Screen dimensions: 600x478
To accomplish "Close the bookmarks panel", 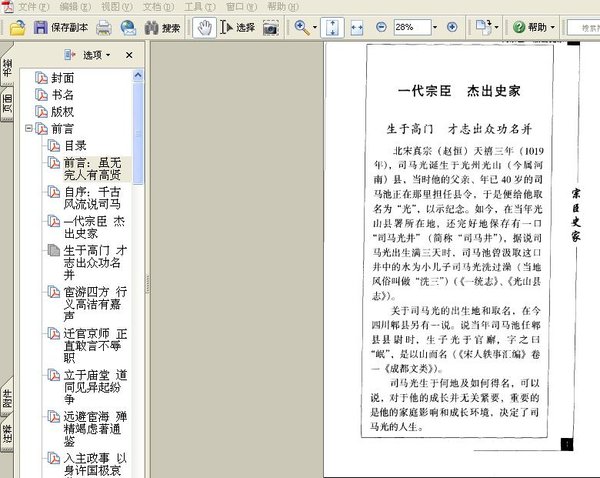I will tap(129, 55).
